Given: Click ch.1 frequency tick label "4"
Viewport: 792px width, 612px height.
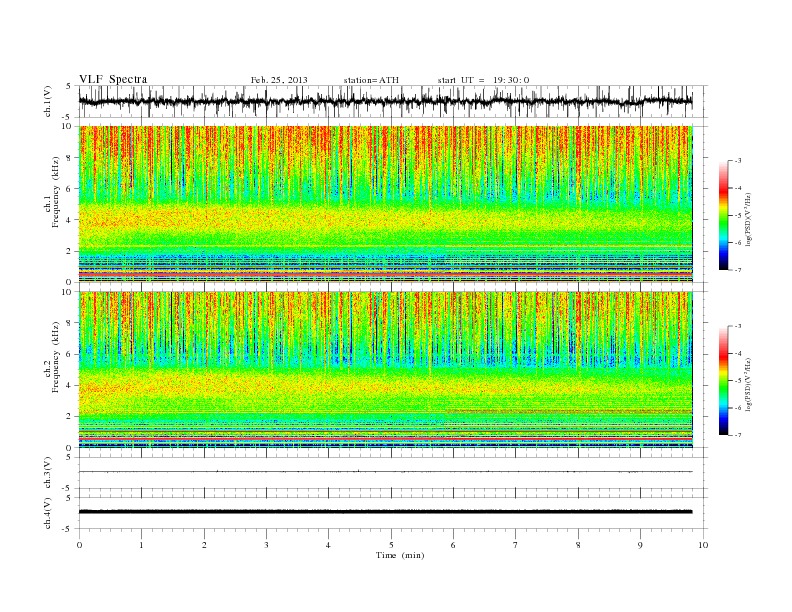Looking at the screenshot, I should click(70, 220).
